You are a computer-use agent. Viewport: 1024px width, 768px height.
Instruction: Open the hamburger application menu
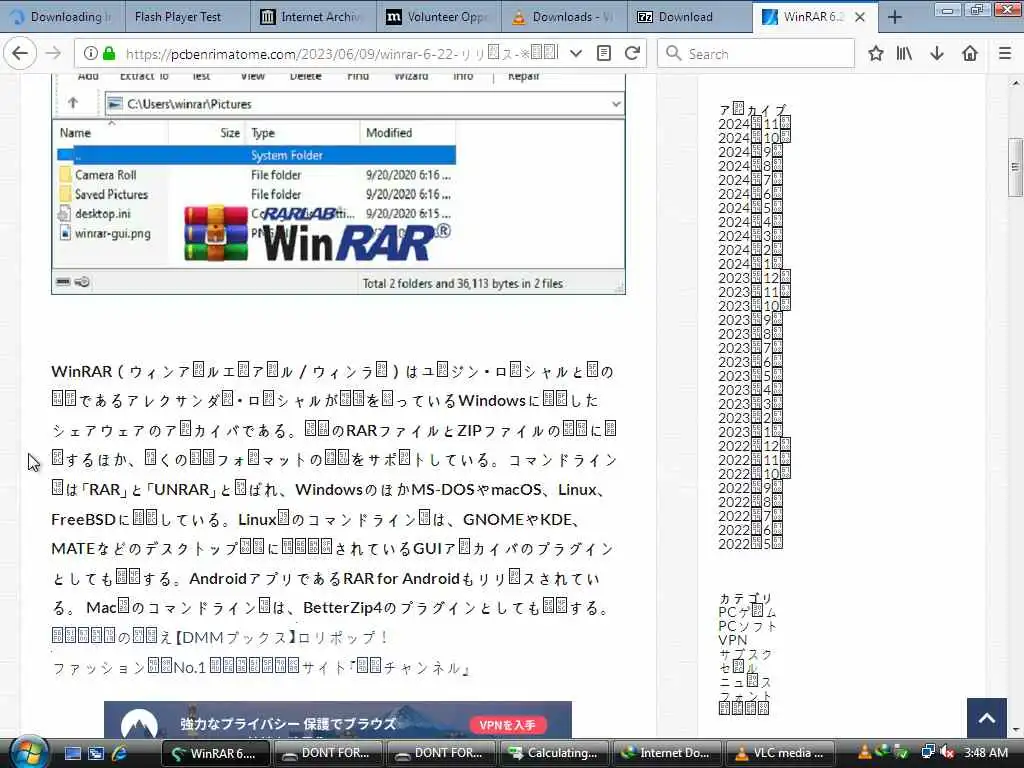(1005, 54)
